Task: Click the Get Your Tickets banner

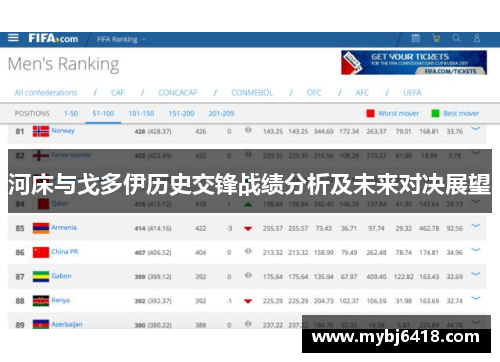Action: [414, 63]
